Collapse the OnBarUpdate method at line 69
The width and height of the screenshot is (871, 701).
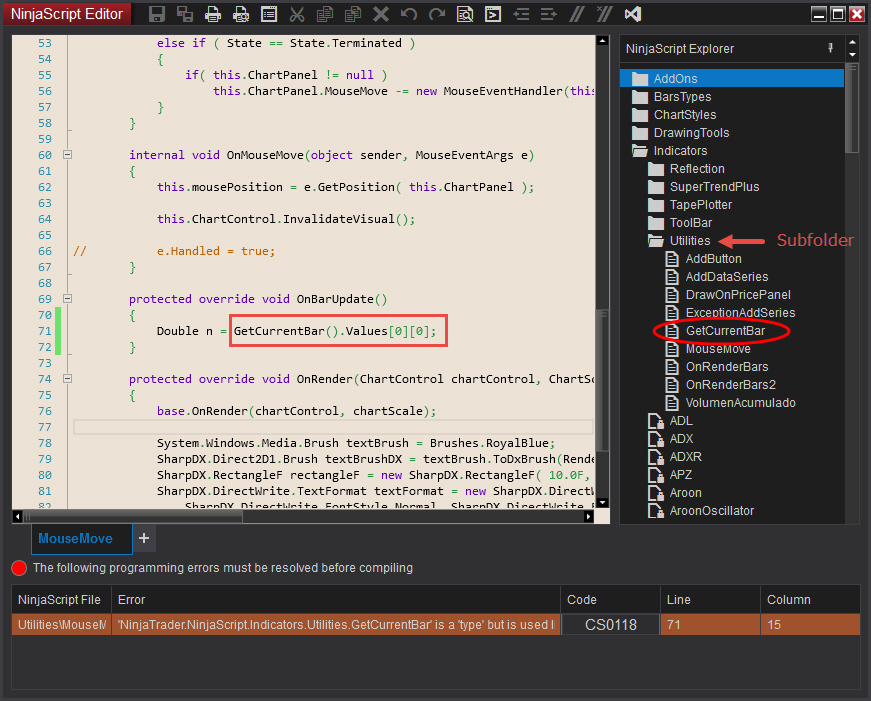coord(68,299)
